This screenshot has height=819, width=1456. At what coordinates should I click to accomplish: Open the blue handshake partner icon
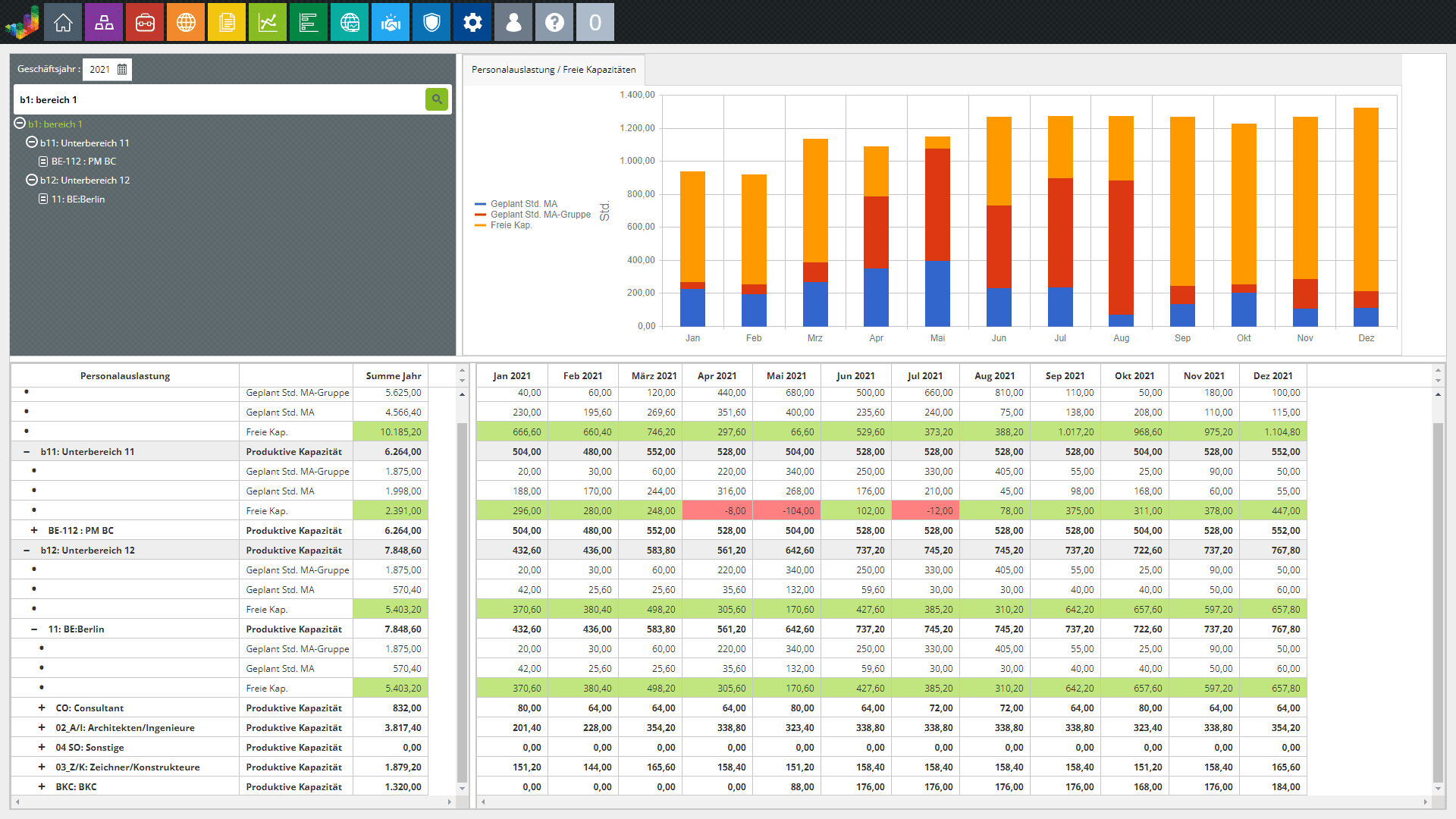[391, 22]
